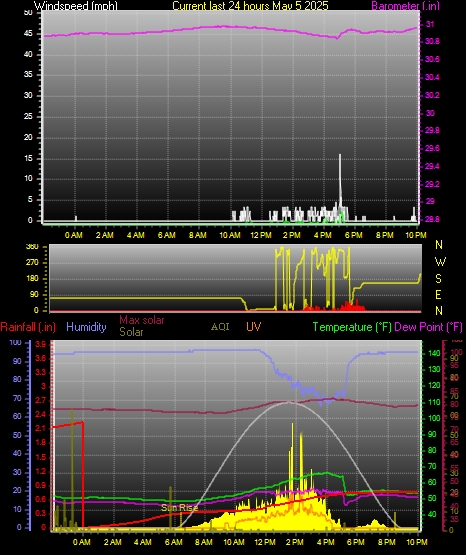
Task: Click the "Current last 24 hours May 5 2025" heading
Action: point(251,6)
